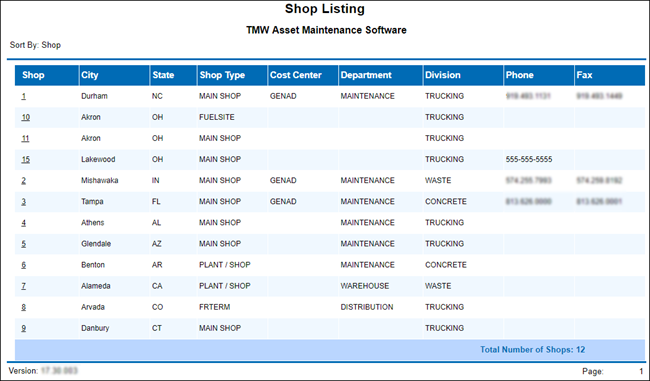Click the Shop Type column header
The height and width of the screenshot is (381, 650).
click(x=222, y=75)
